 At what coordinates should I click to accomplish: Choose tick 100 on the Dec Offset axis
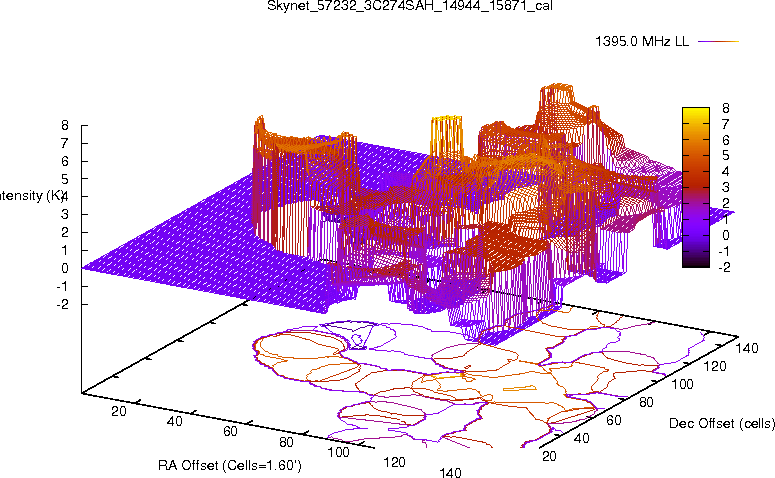(682, 384)
